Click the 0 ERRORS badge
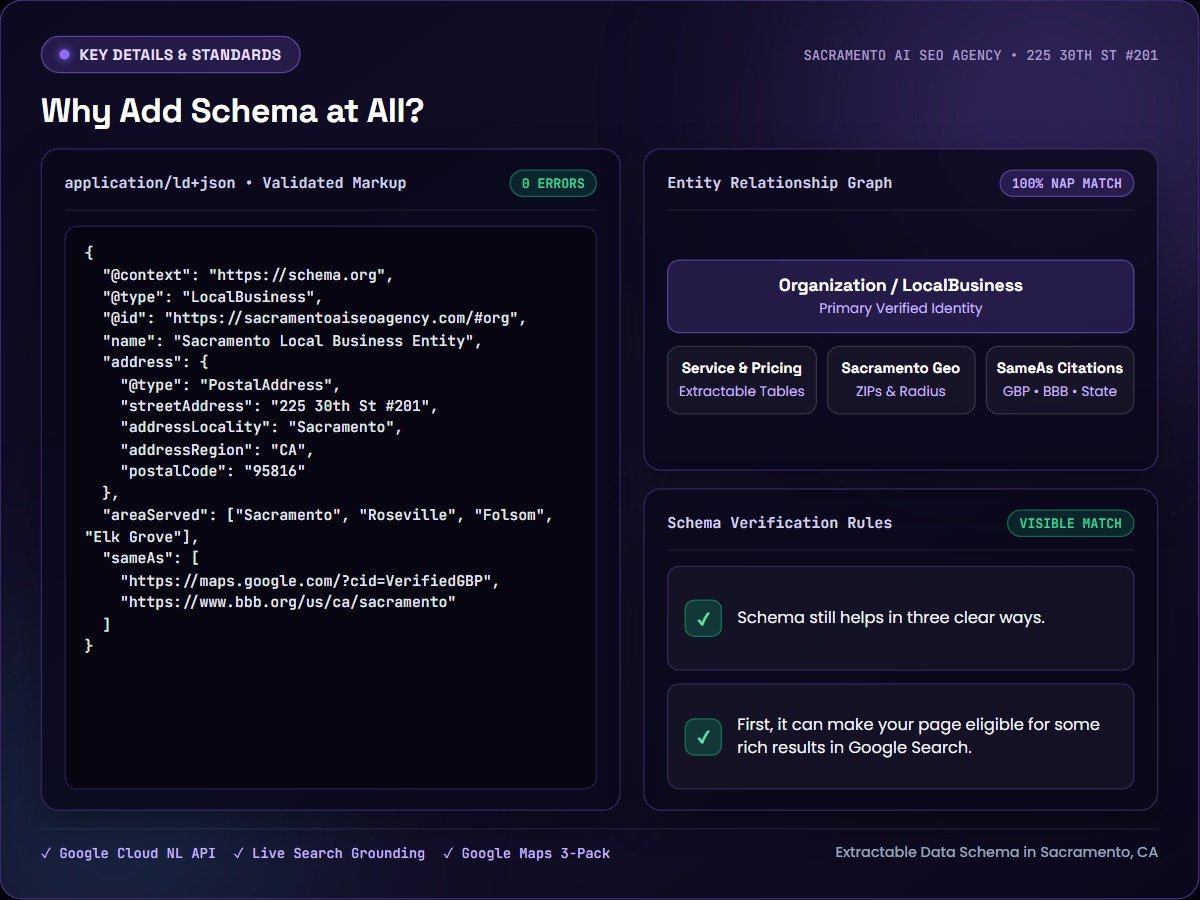The image size is (1200, 900). (x=553, y=183)
